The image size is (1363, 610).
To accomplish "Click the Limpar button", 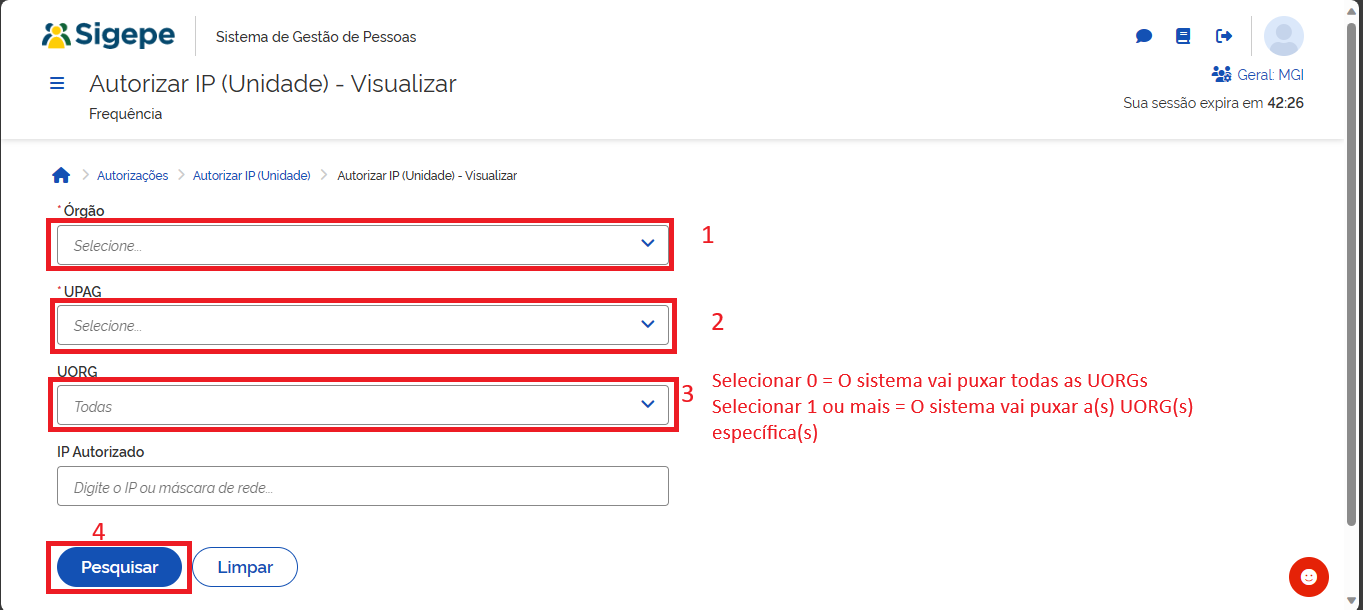I will point(245,567).
